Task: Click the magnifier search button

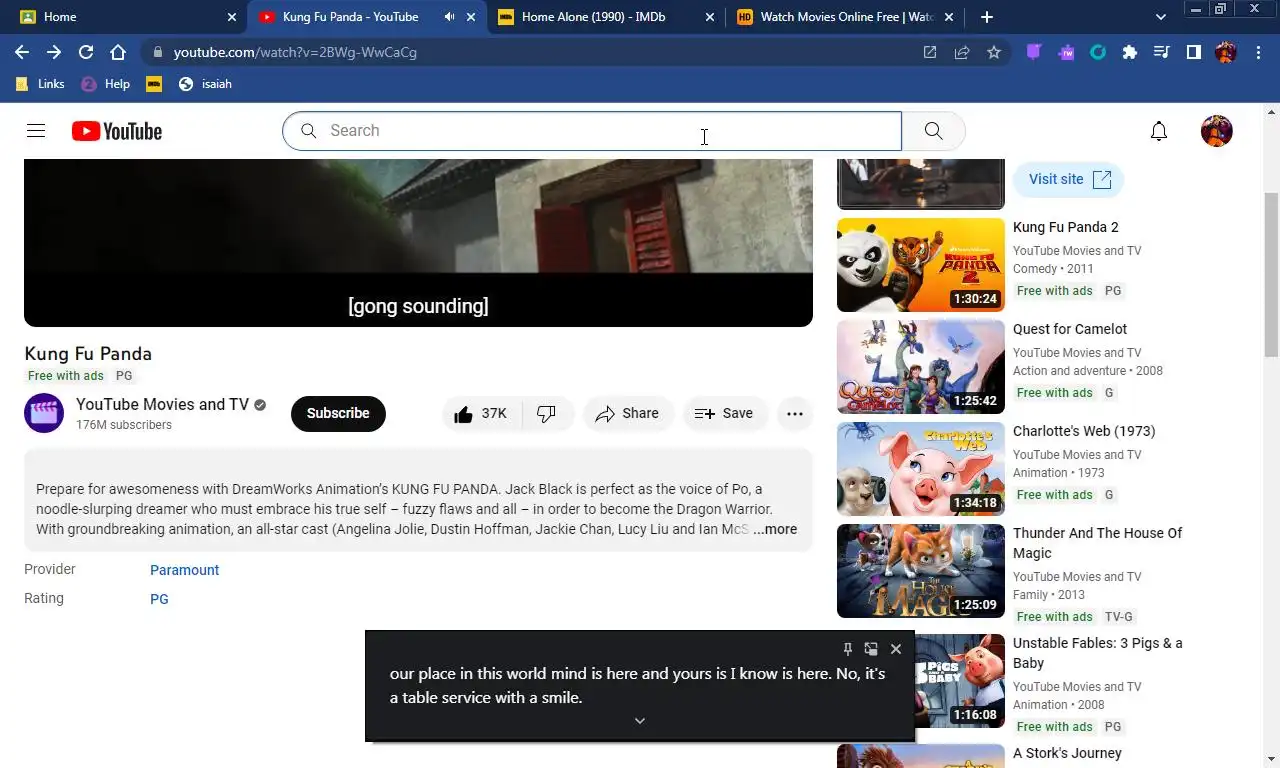Action: click(x=933, y=131)
